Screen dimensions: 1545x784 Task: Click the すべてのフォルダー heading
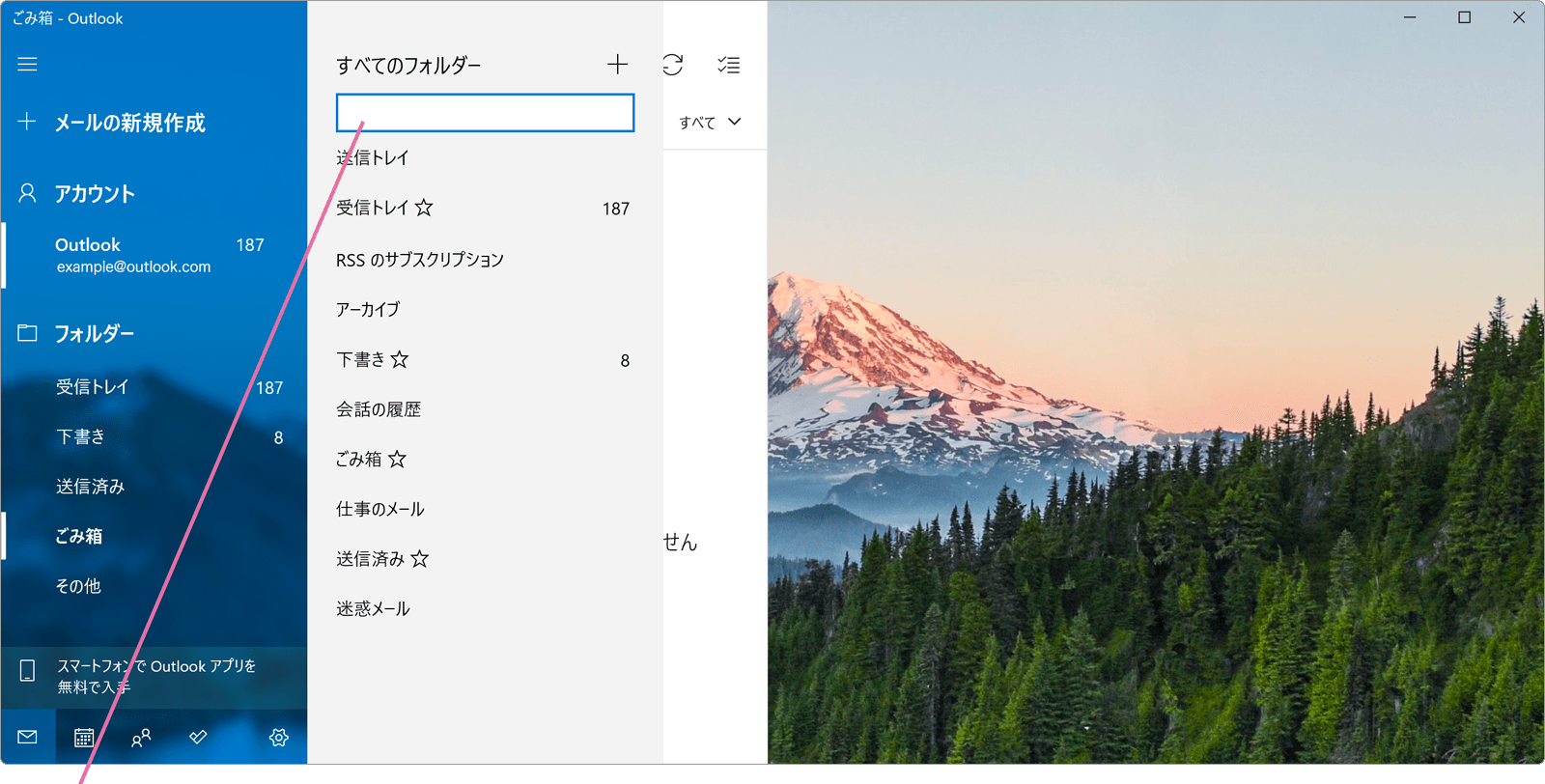click(408, 66)
